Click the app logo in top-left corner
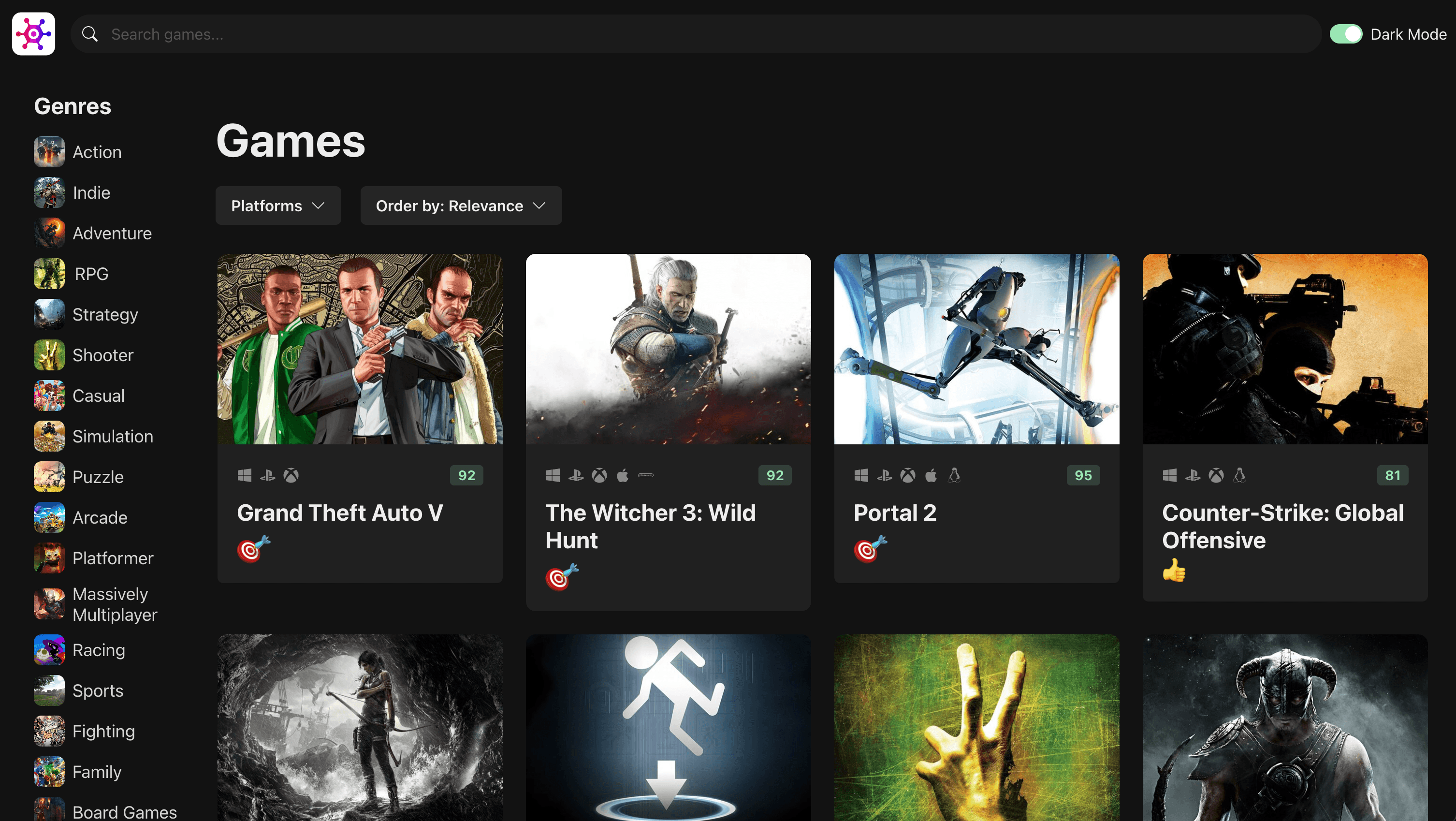 tap(33, 34)
